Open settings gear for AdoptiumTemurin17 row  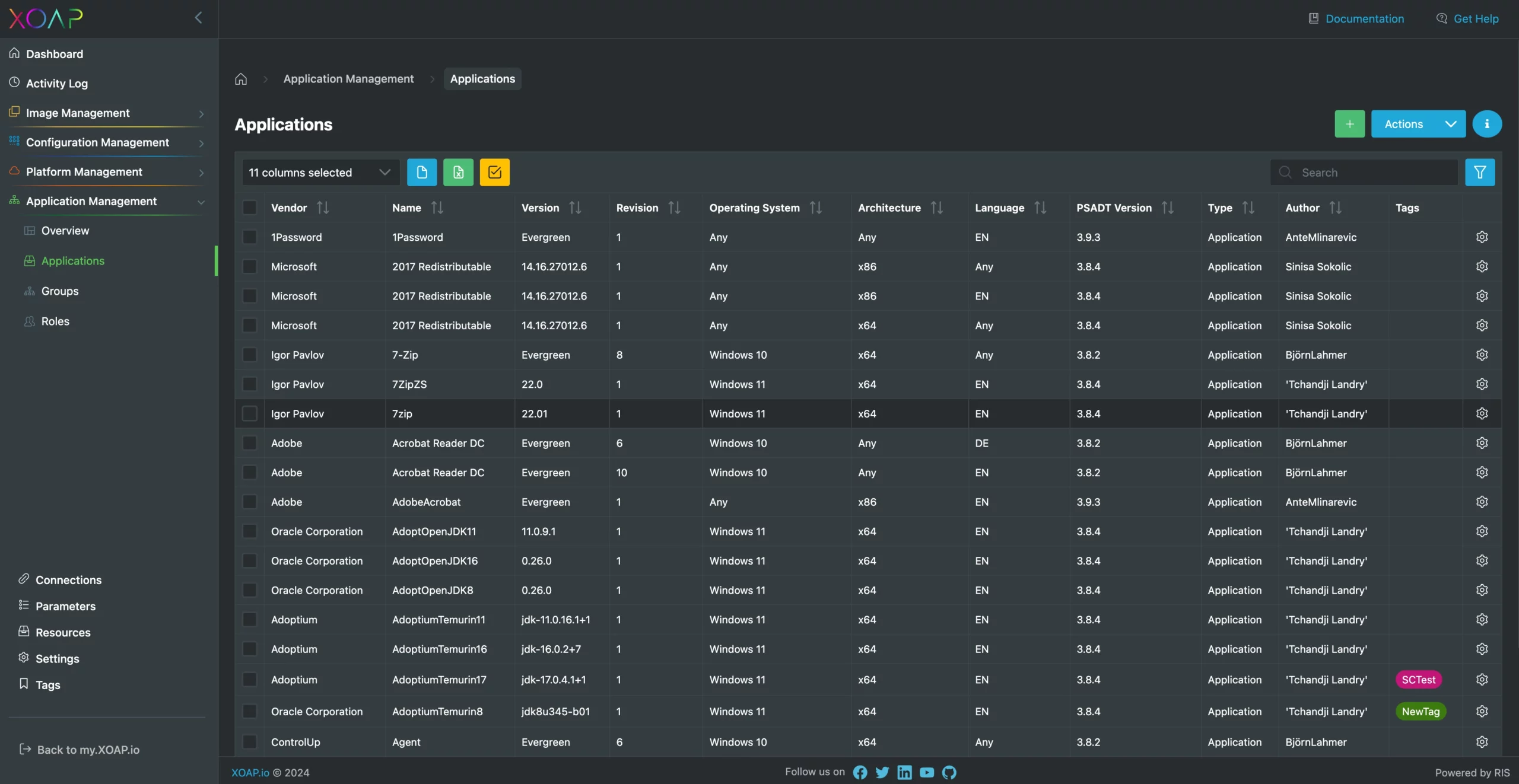[1482, 680]
